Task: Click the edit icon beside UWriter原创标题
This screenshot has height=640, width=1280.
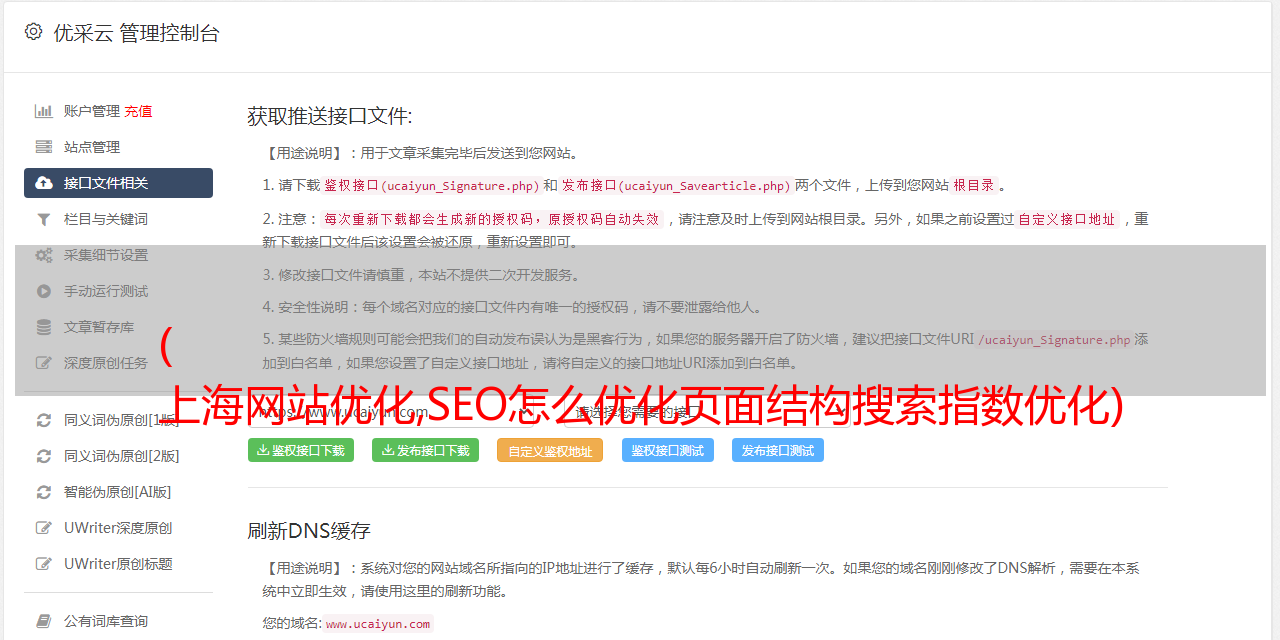Action: point(44,564)
